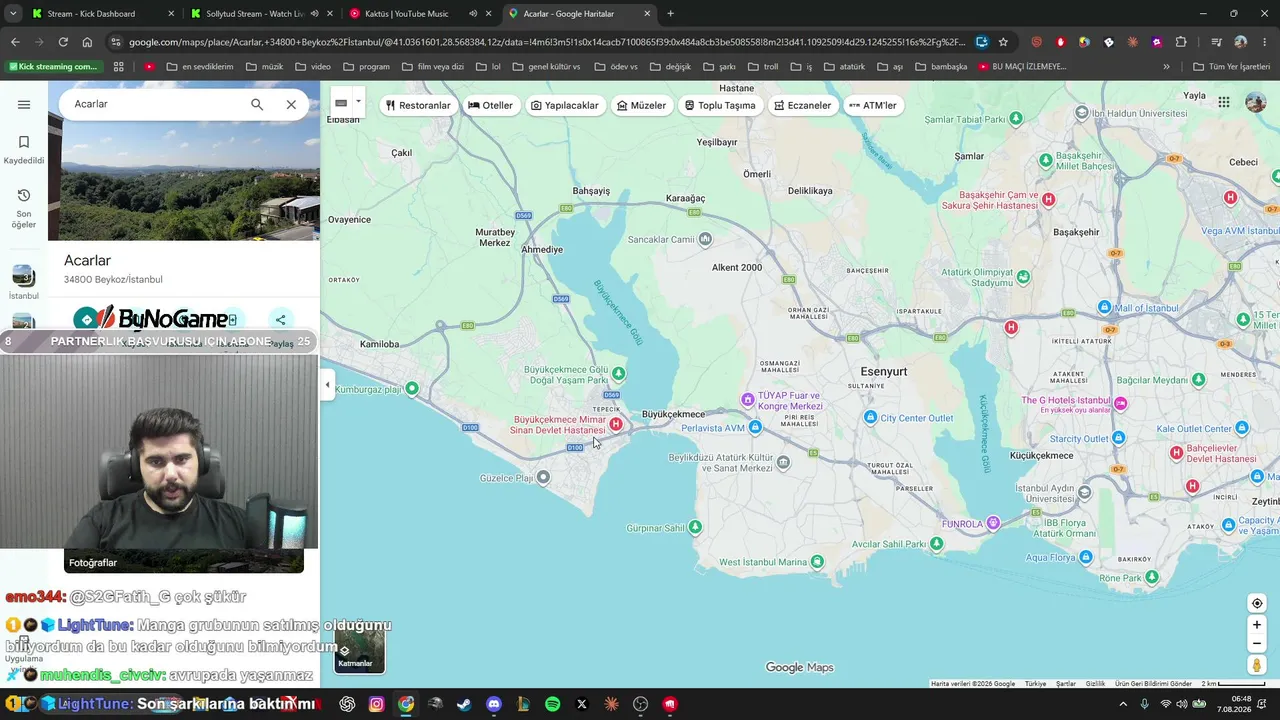Open the Fotoğraflar photos thumbnail
This screenshot has width=1280, height=720.
pos(184,563)
